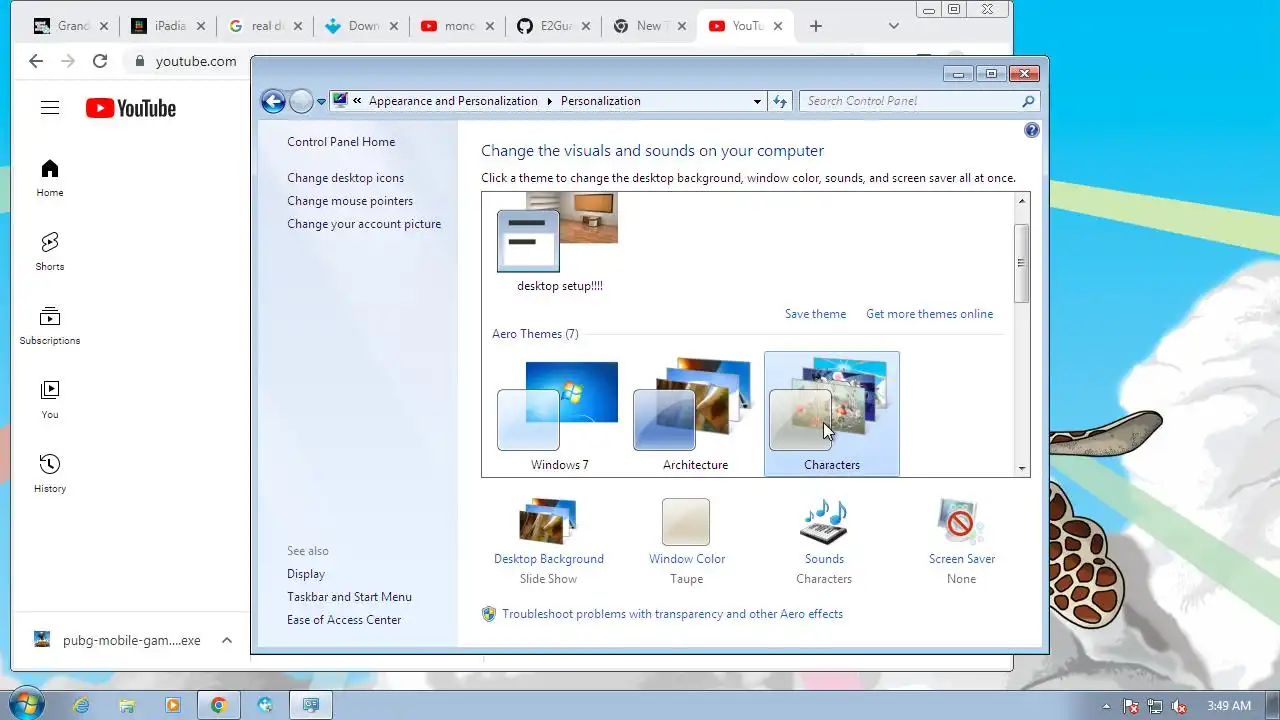Open the Windows Start button
The height and width of the screenshot is (720, 1280).
25,704
